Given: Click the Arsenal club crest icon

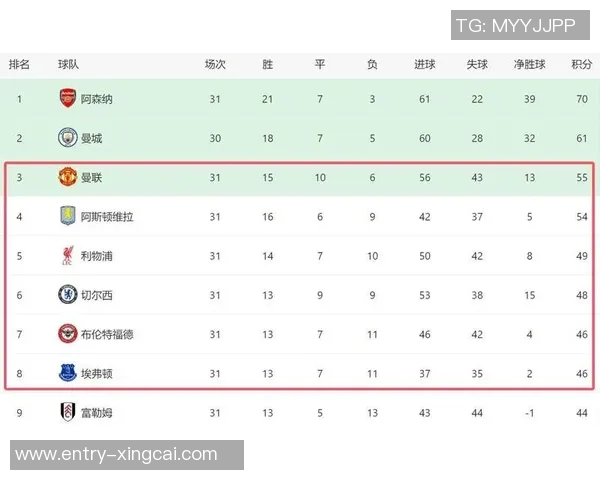Looking at the screenshot, I should coord(67,99).
